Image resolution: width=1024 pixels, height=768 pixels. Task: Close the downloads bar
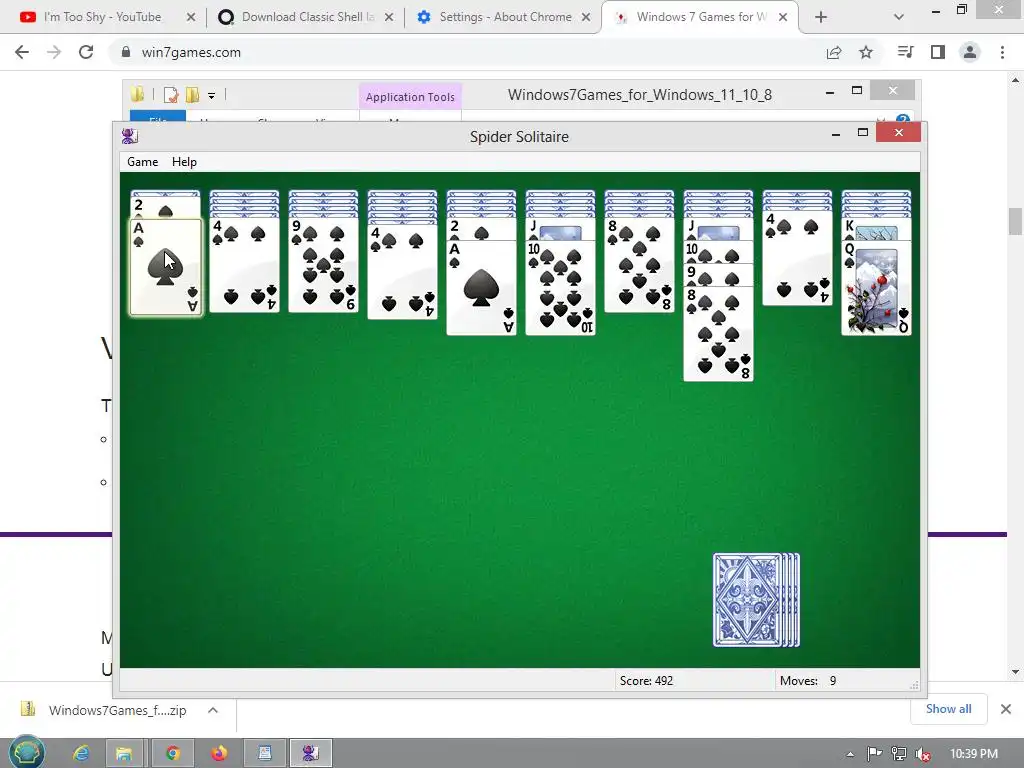pyautogui.click(x=1006, y=709)
